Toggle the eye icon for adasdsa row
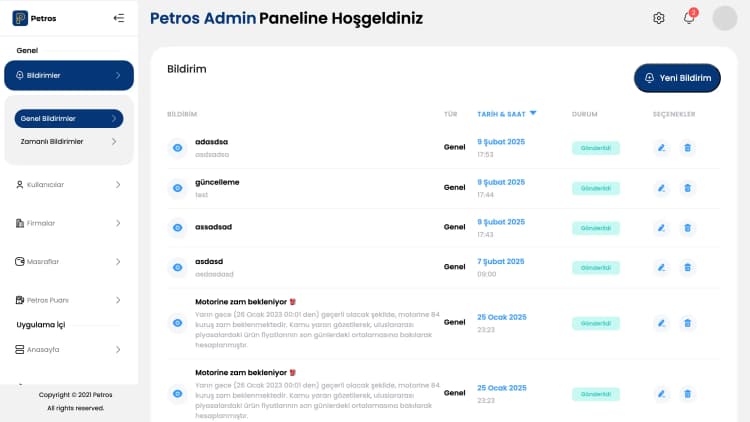Image resolution: width=750 pixels, height=422 pixels. [177, 148]
